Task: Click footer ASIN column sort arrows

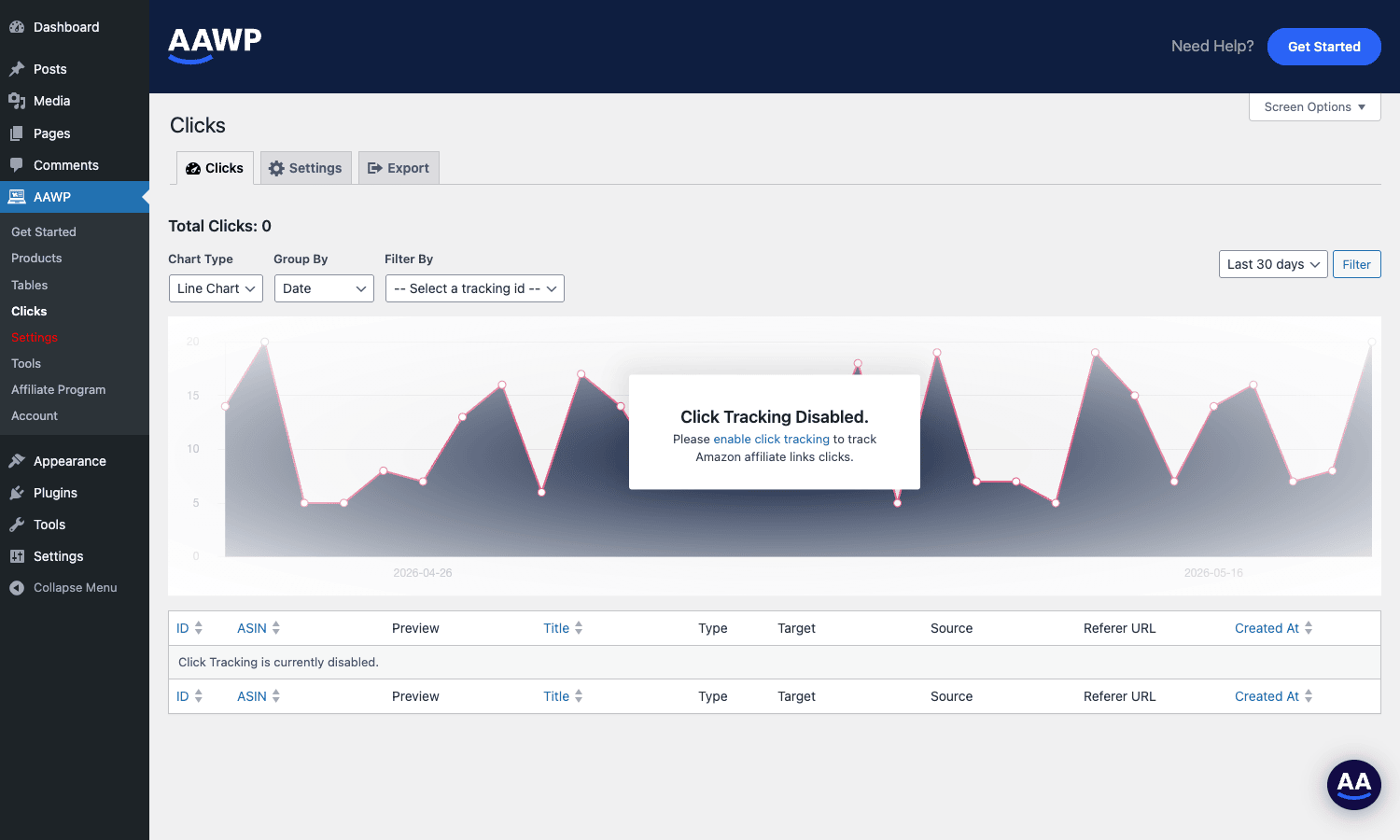Action: [276, 696]
